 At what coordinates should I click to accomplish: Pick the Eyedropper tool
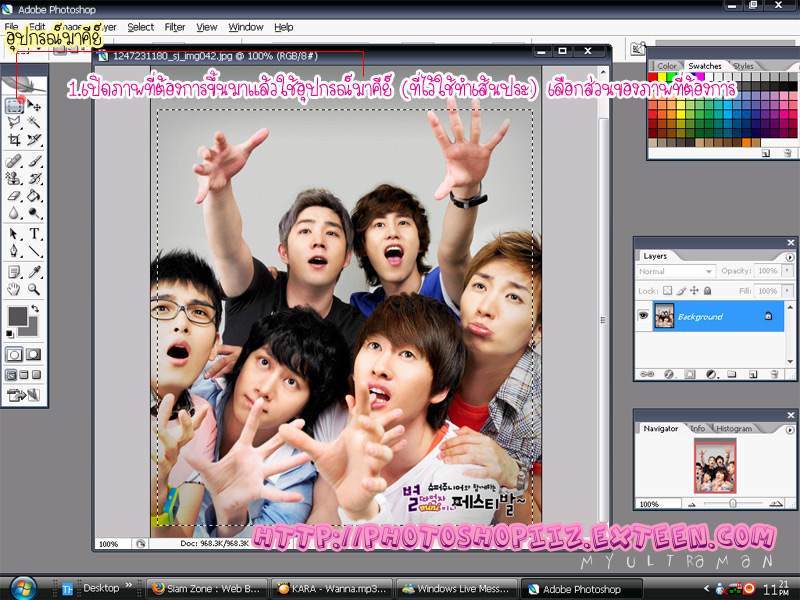34,272
